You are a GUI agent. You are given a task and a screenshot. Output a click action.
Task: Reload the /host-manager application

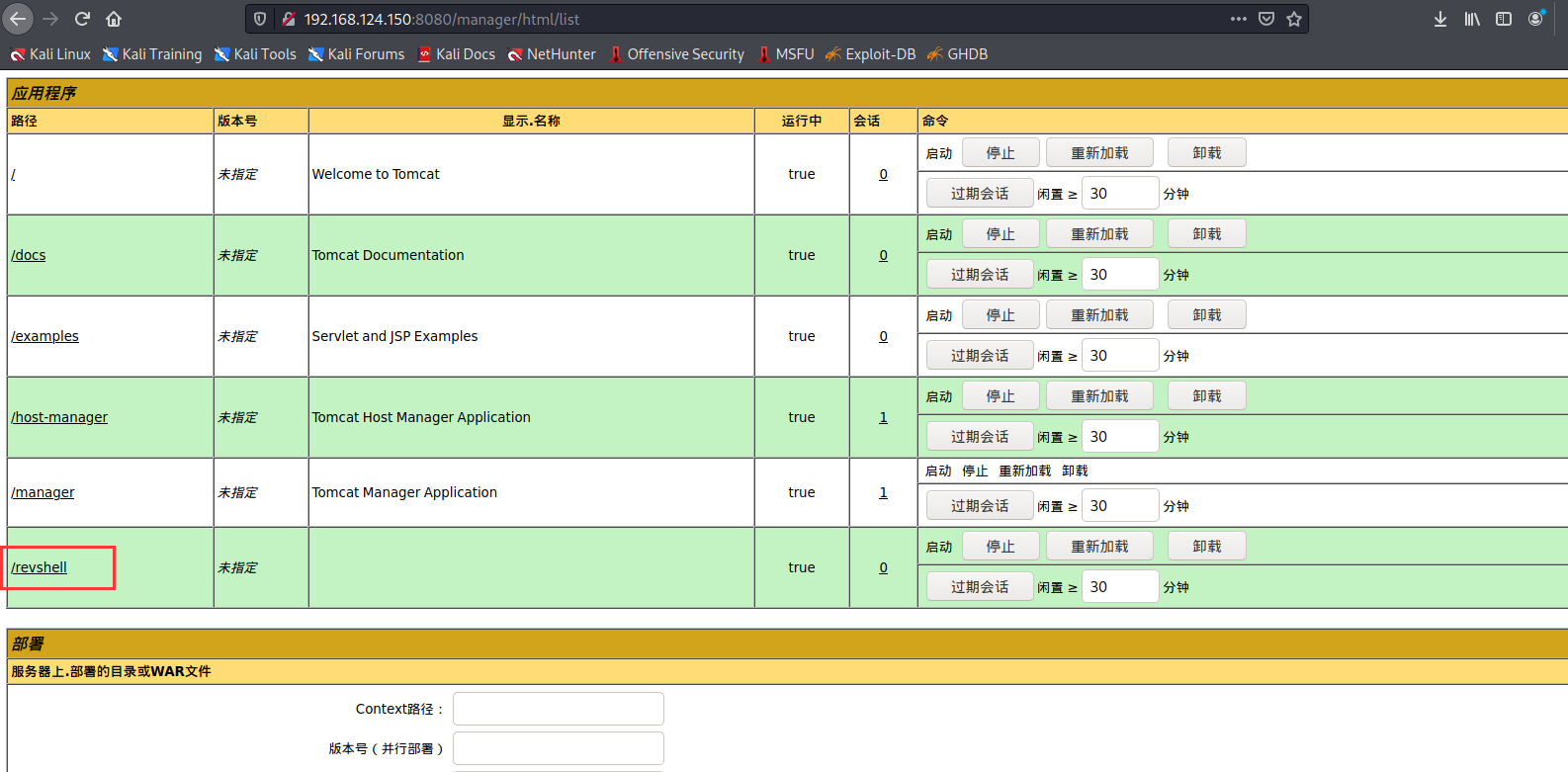point(1099,396)
